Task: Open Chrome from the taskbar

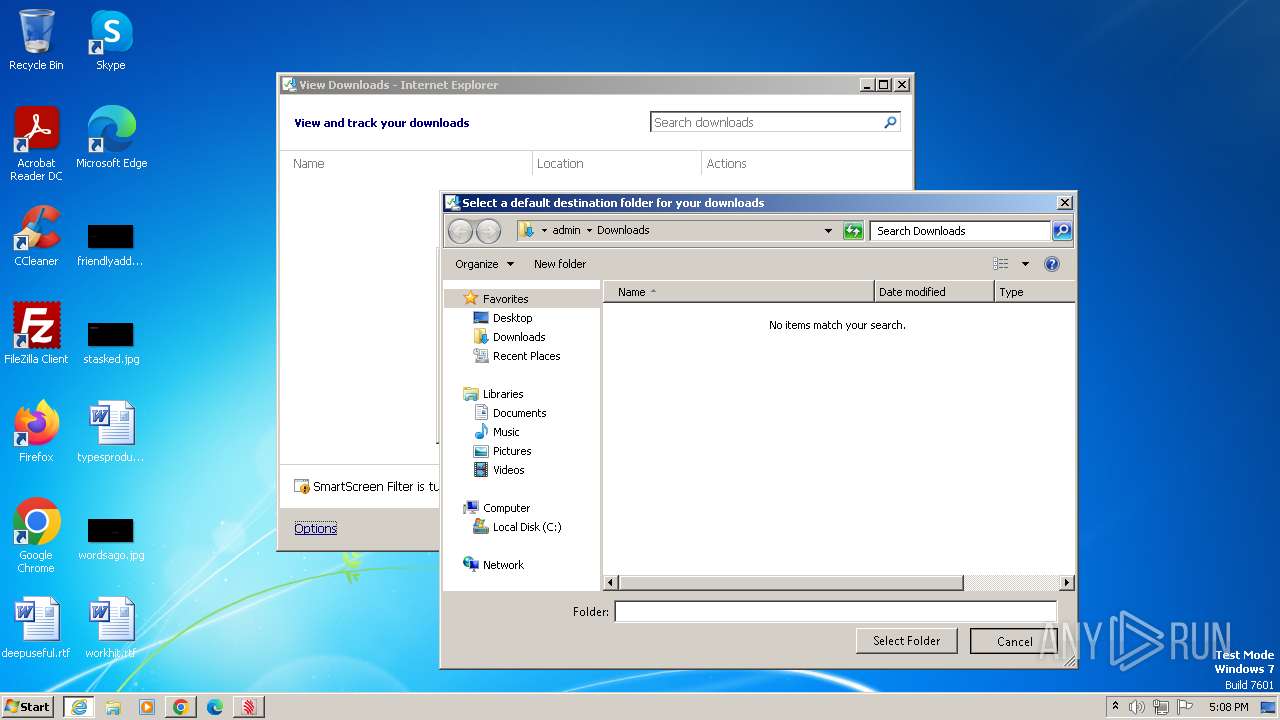Action: point(180,707)
